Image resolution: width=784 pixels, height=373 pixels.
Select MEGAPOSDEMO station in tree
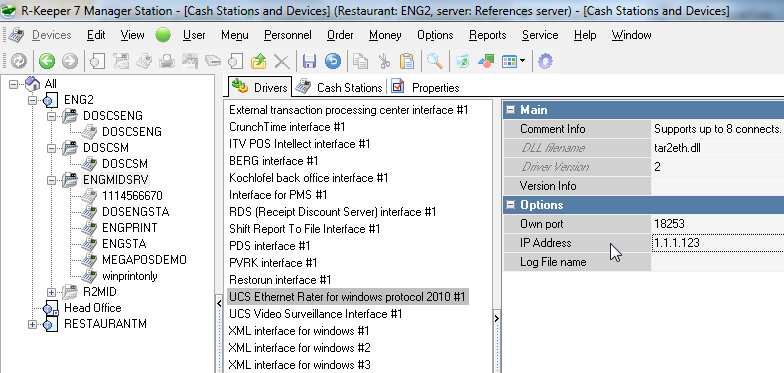click(144, 260)
